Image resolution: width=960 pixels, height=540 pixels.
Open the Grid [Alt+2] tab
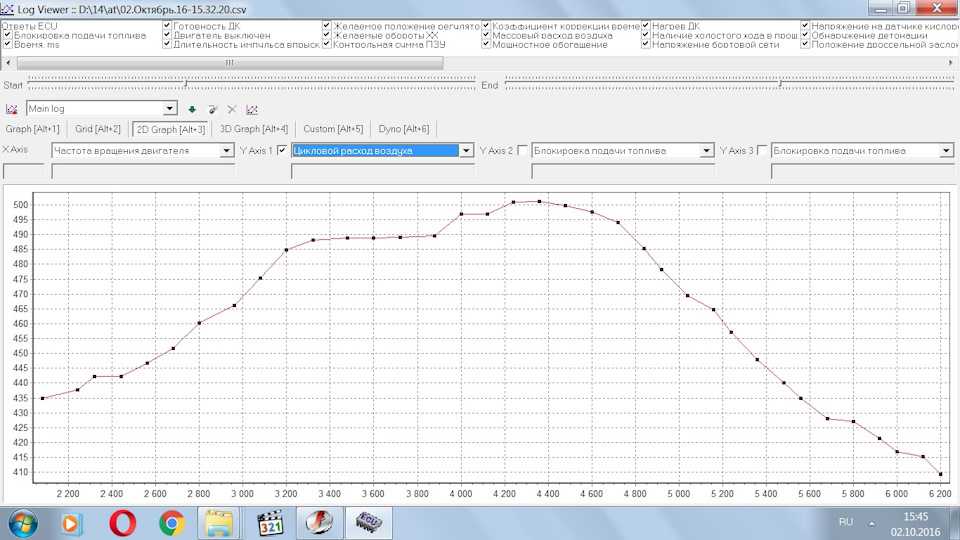(x=98, y=129)
